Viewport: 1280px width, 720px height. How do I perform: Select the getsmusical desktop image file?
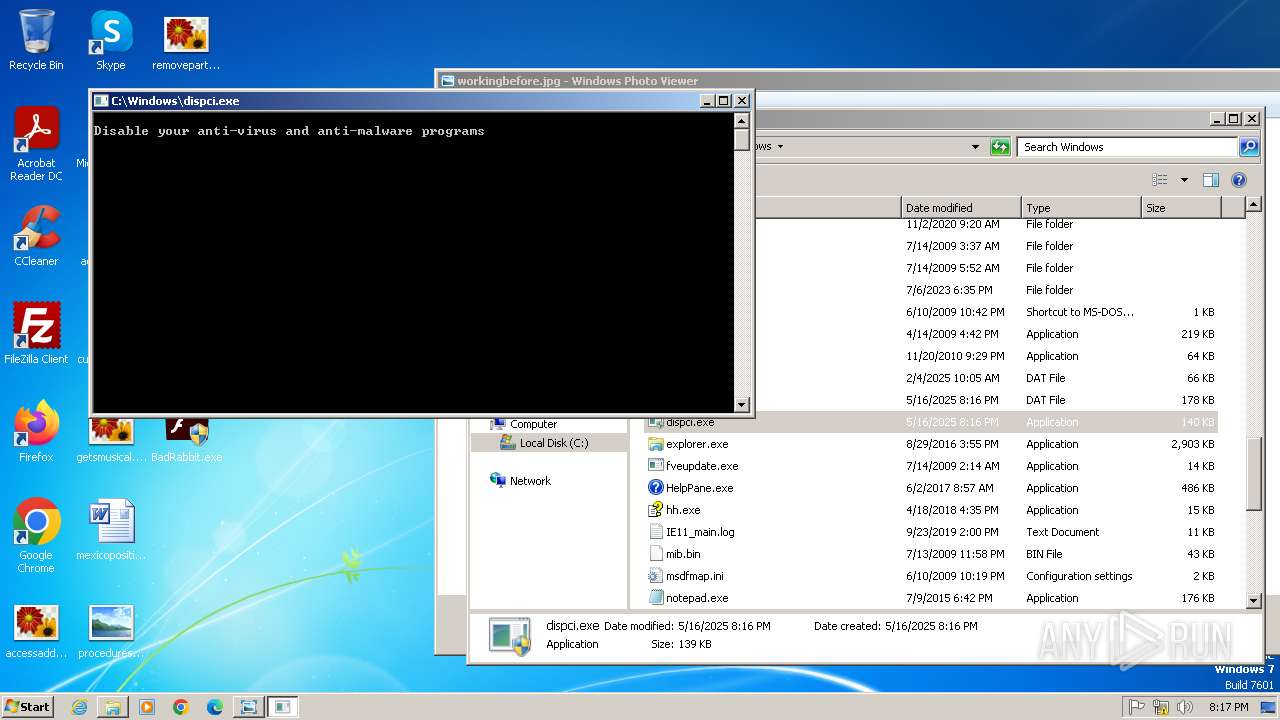[111, 440]
